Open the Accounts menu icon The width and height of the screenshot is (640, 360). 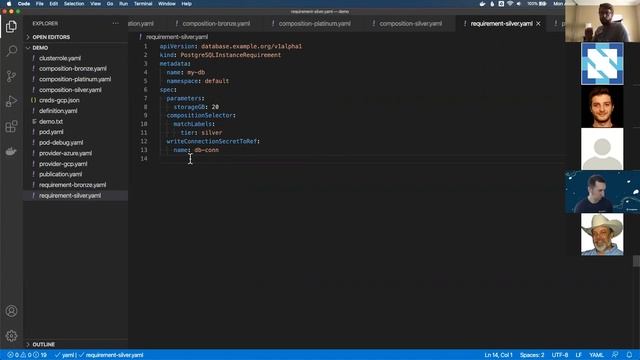(x=11, y=311)
